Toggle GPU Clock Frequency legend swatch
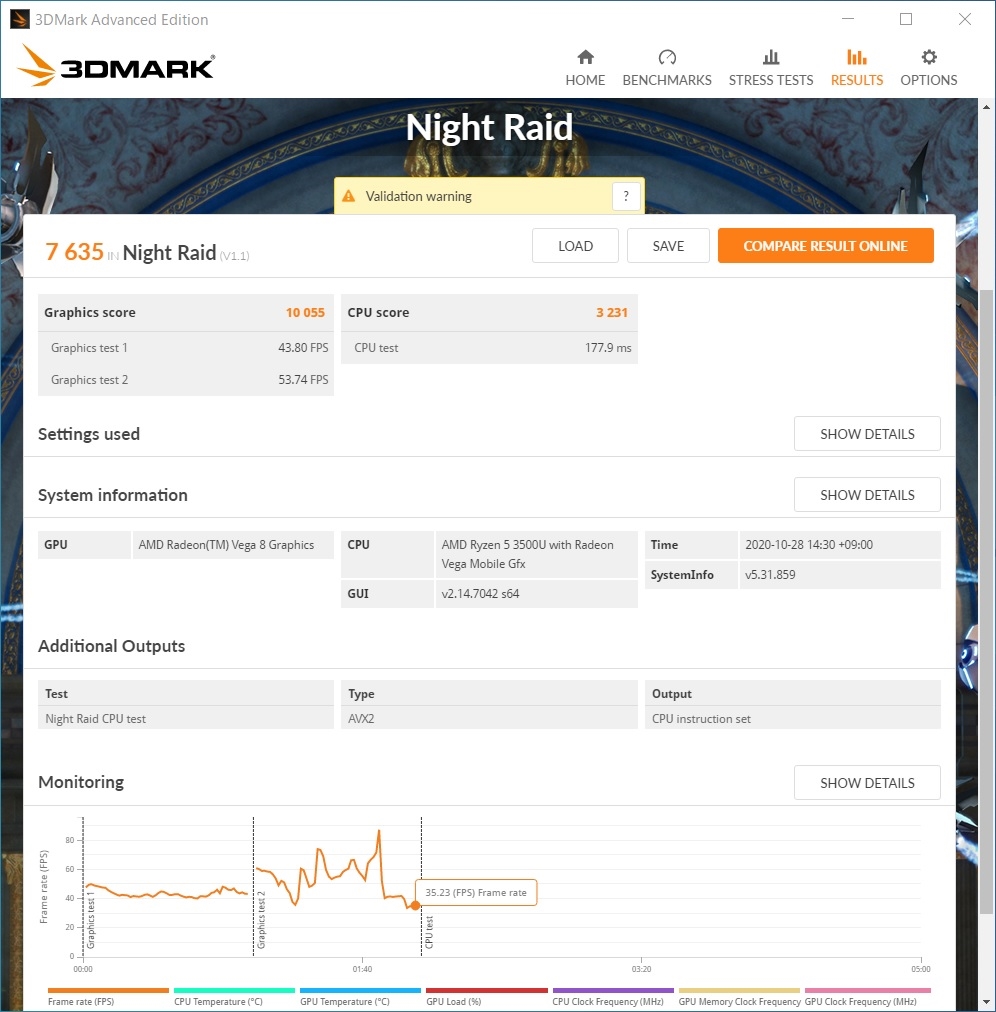The image size is (996, 1012). (868, 990)
